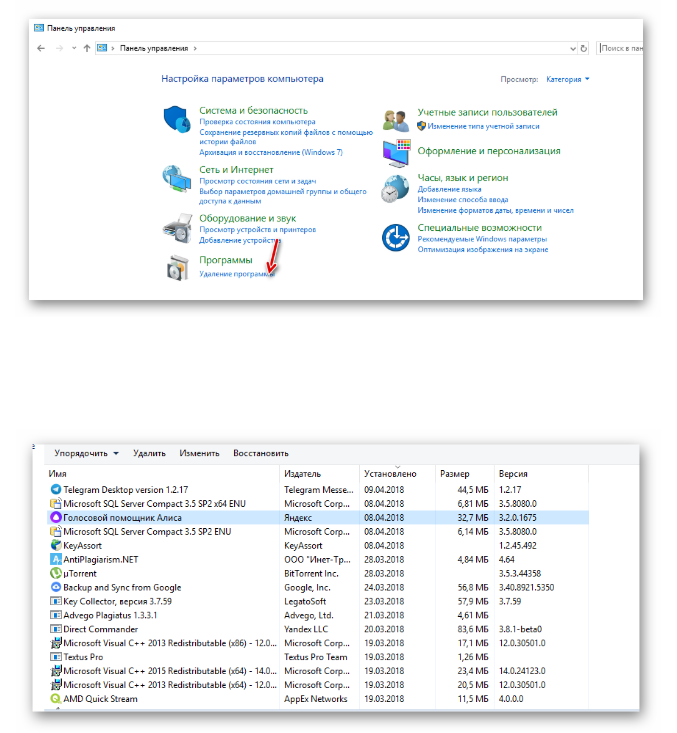Click the Добавление языка link
The image size is (677, 733).
click(x=449, y=189)
